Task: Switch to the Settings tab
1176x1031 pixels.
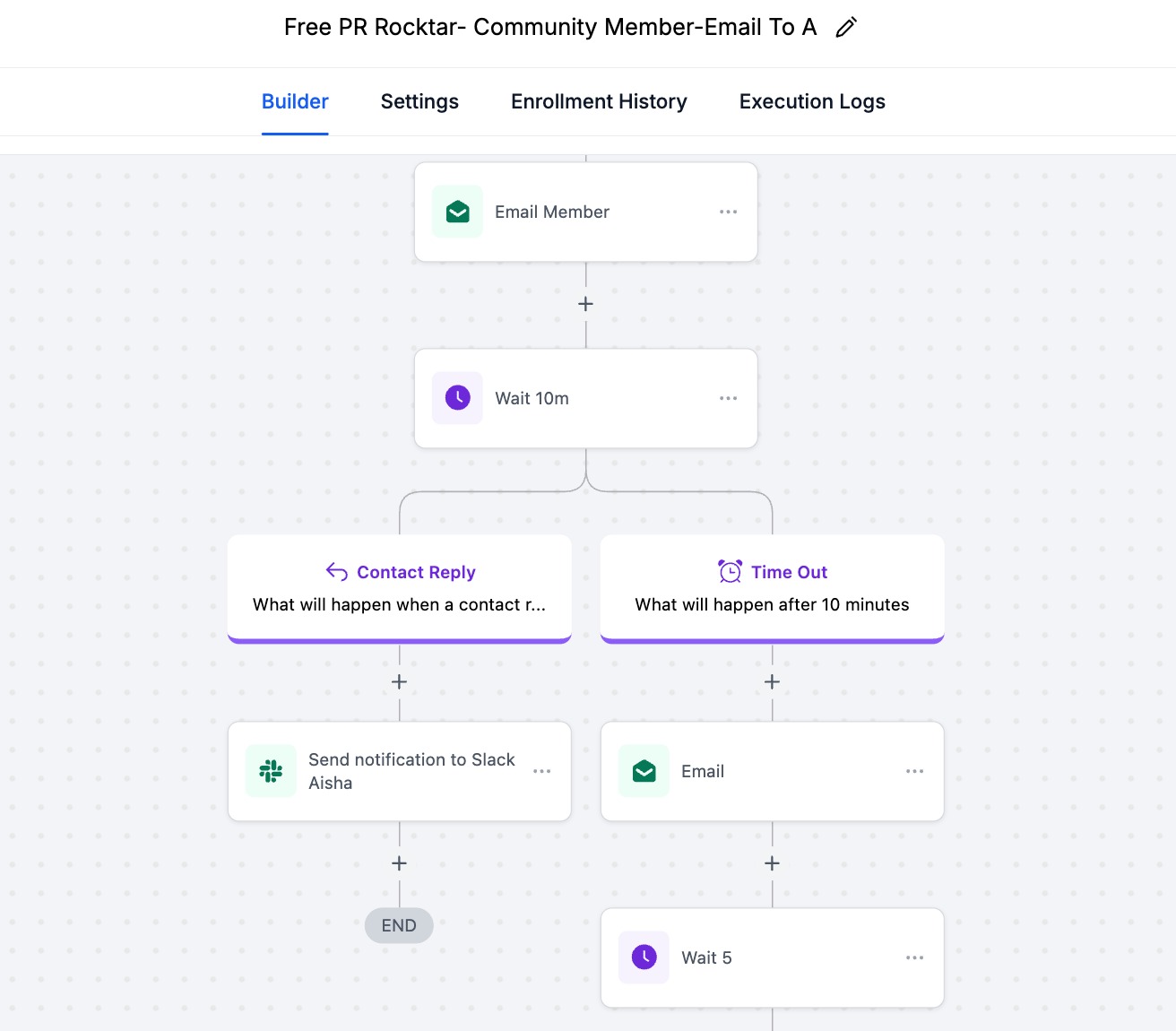Action: 419,102
